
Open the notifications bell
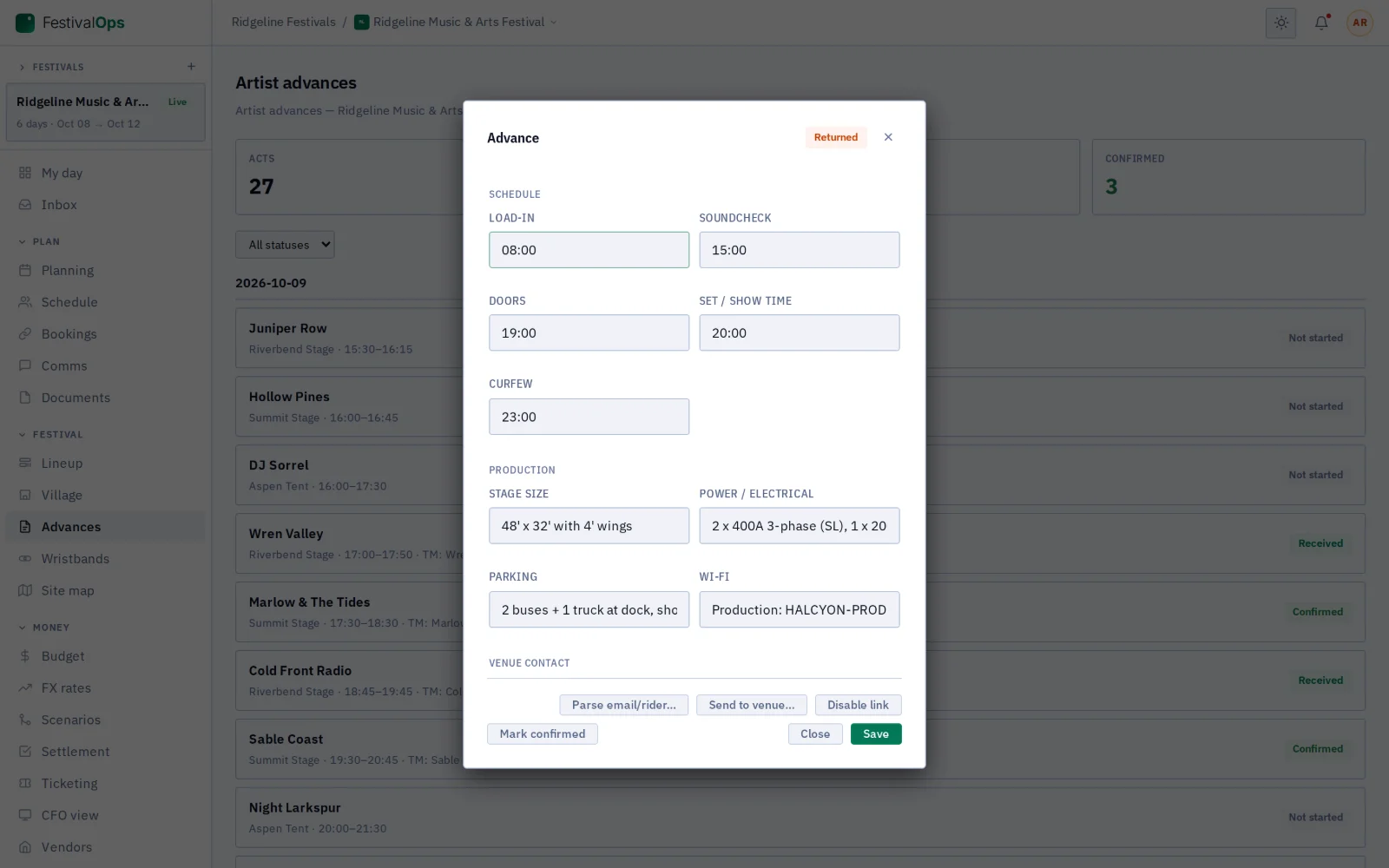coord(1321,23)
